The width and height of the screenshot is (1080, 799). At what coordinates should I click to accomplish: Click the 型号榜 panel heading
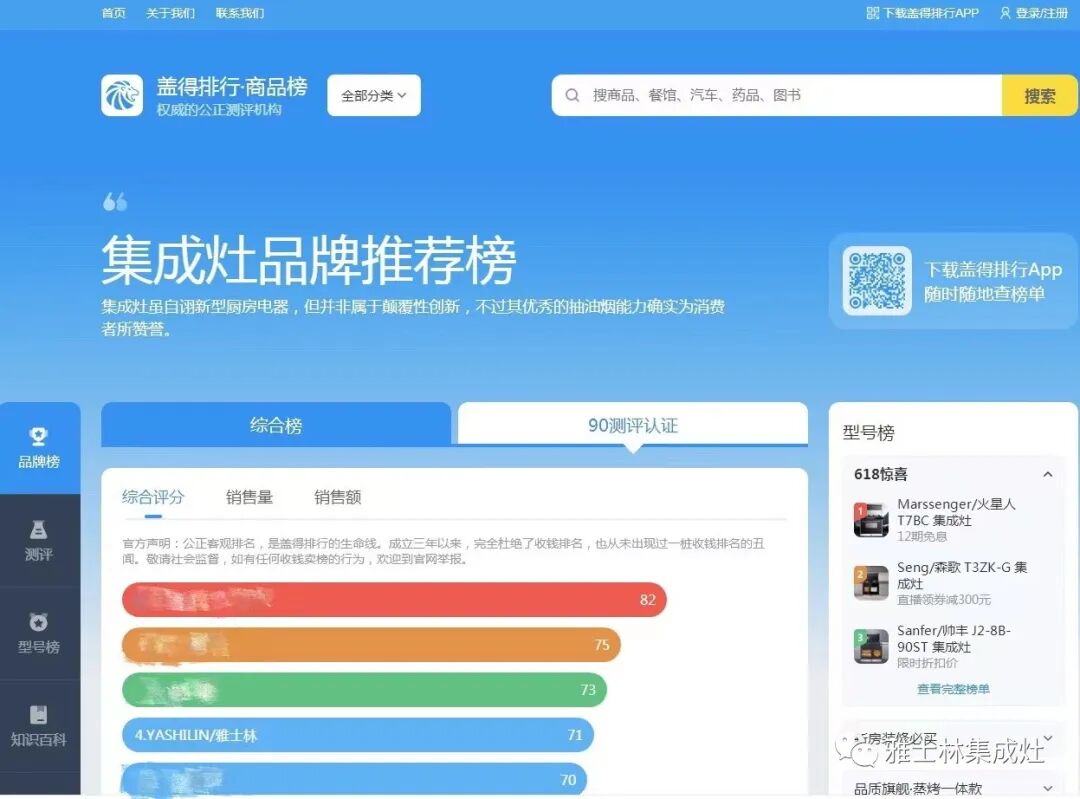(x=869, y=433)
